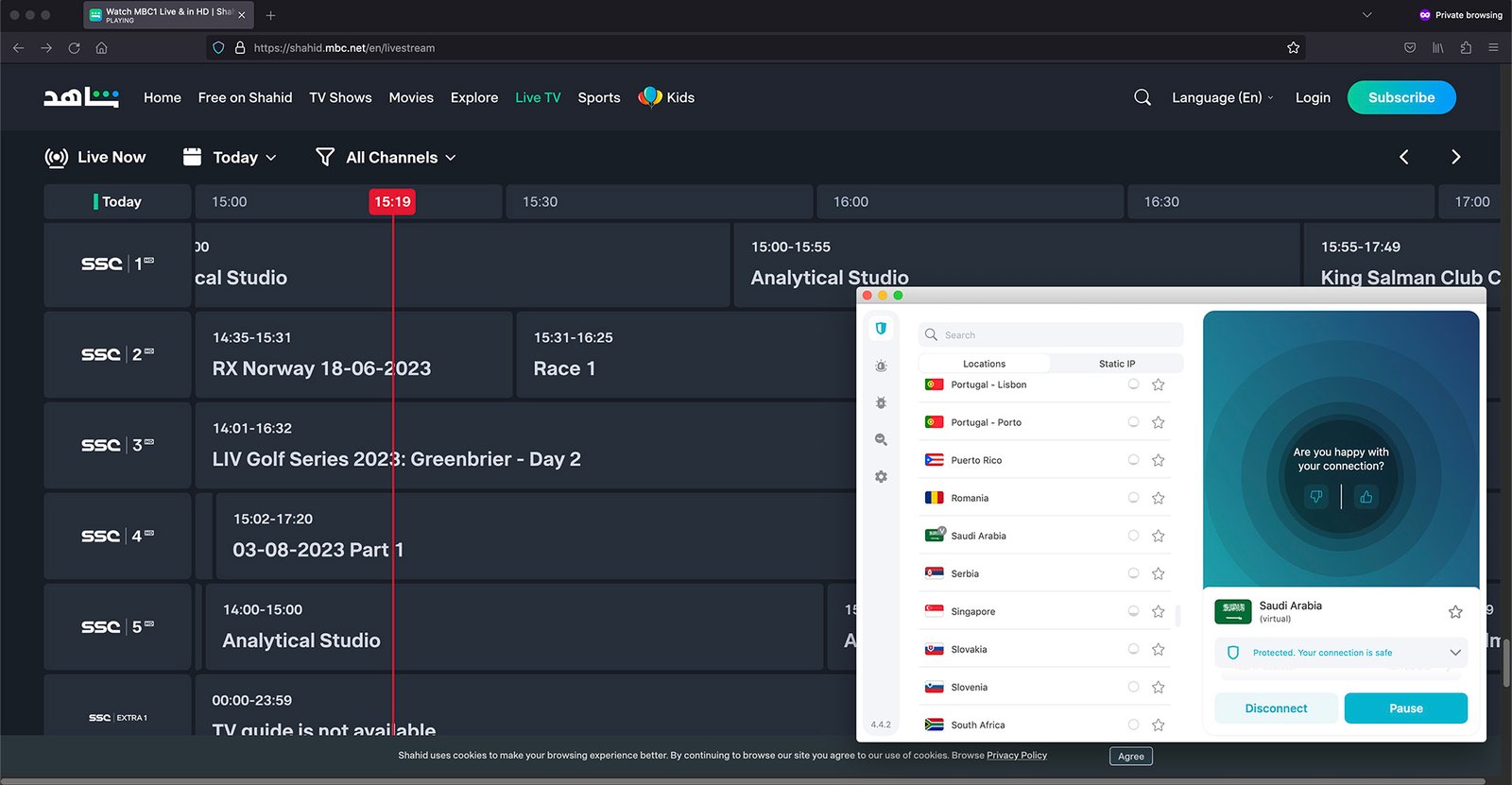The width and height of the screenshot is (1512, 785).
Task: Open the Home menu
Action: click(x=163, y=97)
